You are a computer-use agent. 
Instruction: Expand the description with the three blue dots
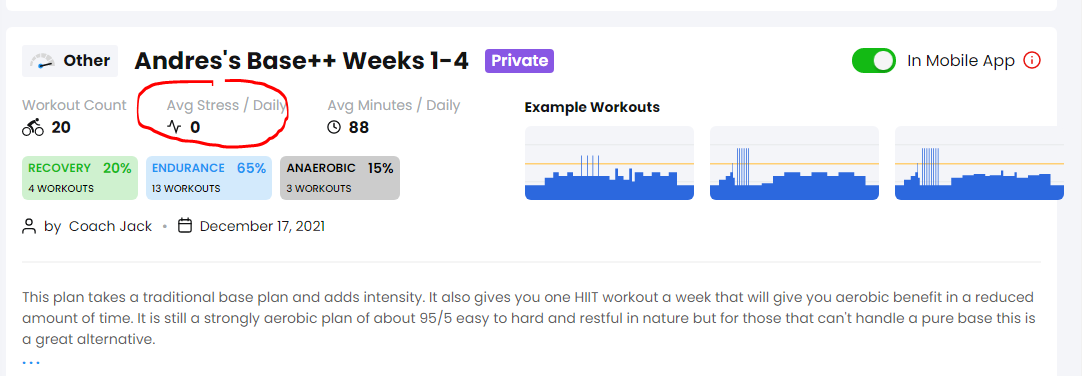(x=31, y=362)
